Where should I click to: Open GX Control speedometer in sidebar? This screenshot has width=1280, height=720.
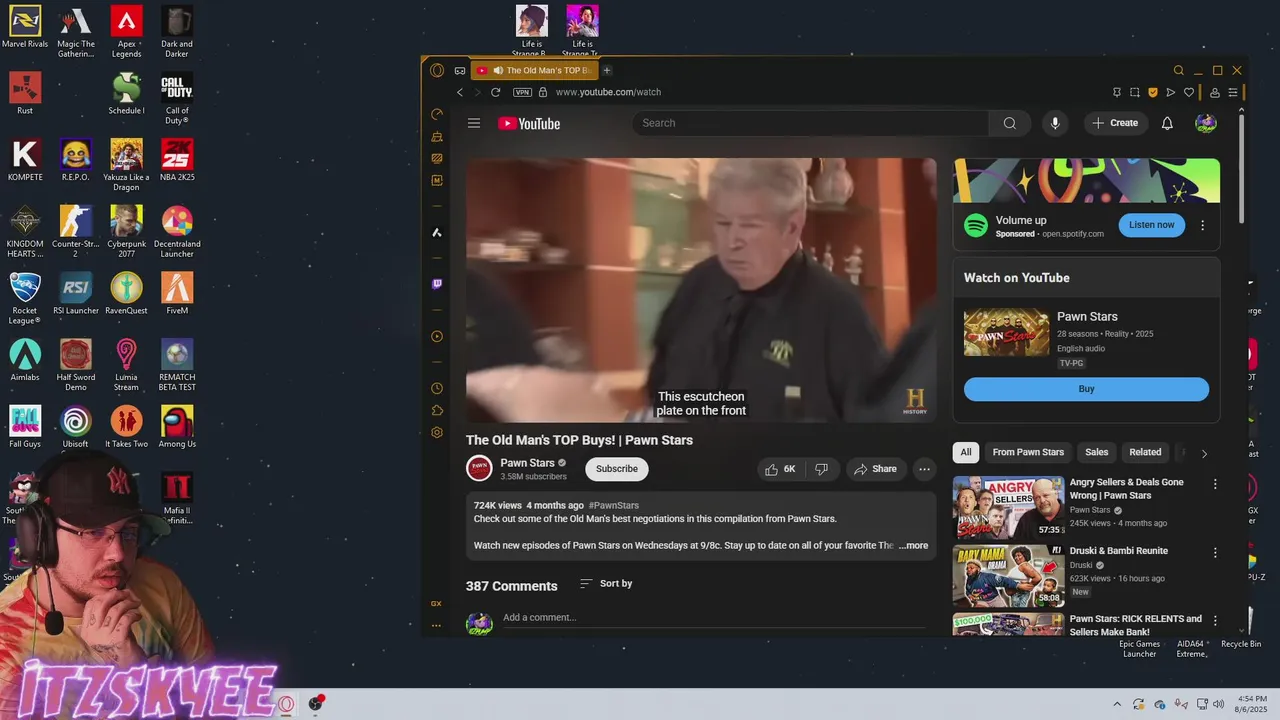click(437, 114)
